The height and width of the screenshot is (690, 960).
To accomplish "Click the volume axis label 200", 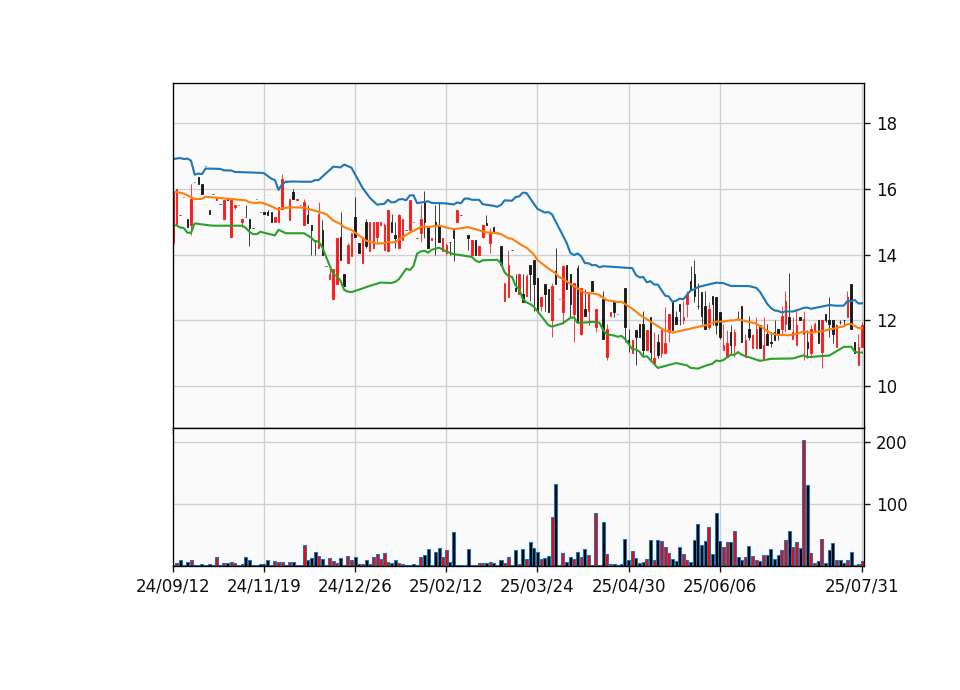I will click(x=891, y=443).
